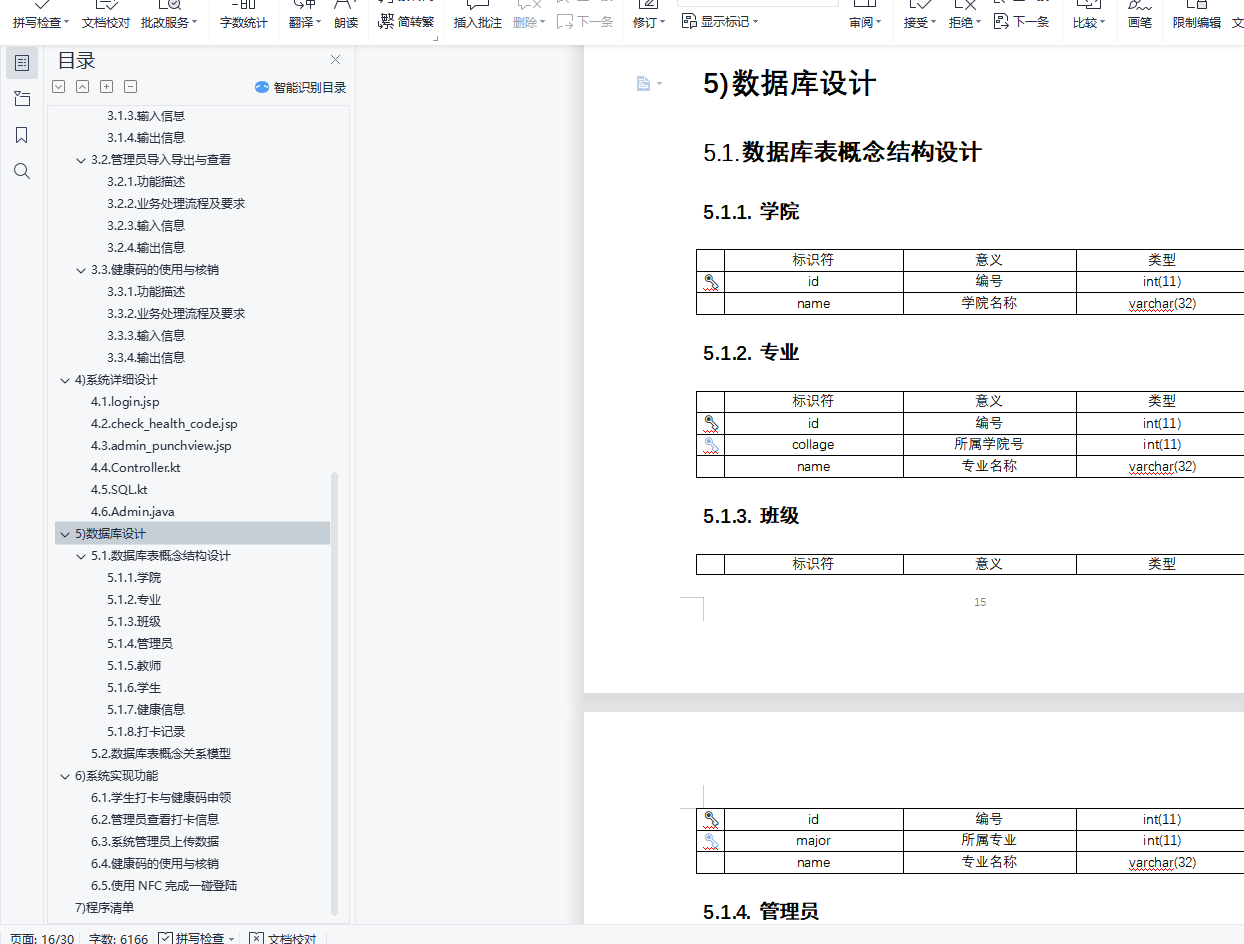Open 拼写检查 in the status bar
Viewport: 1244px width, 944px height.
tap(196, 938)
